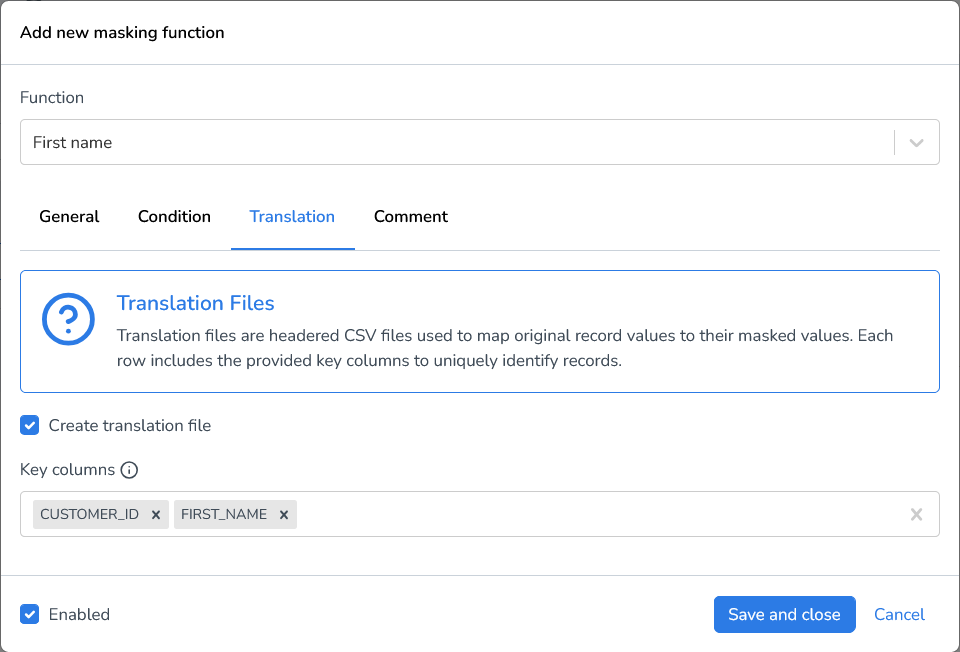Image resolution: width=960 pixels, height=652 pixels.
Task: Clear all selected key columns
Action: 916,514
